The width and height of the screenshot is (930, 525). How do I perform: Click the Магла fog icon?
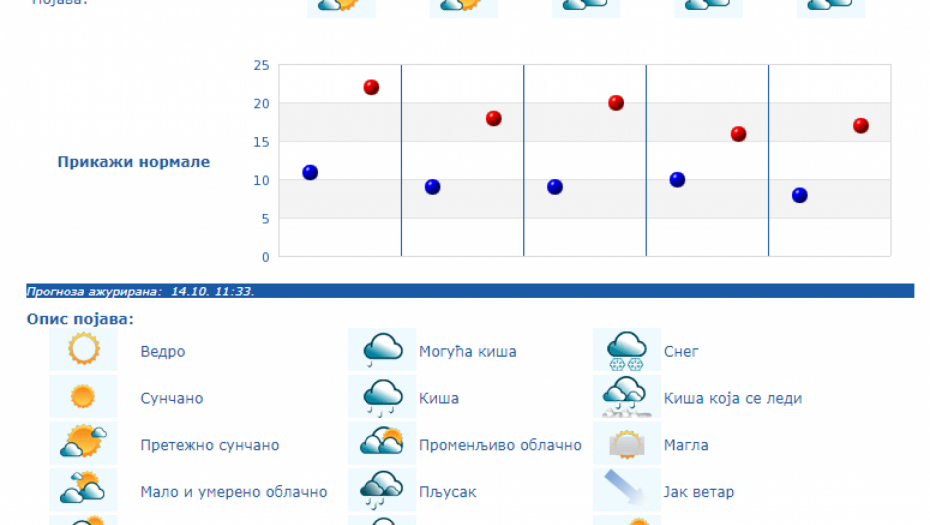pos(627,443)
